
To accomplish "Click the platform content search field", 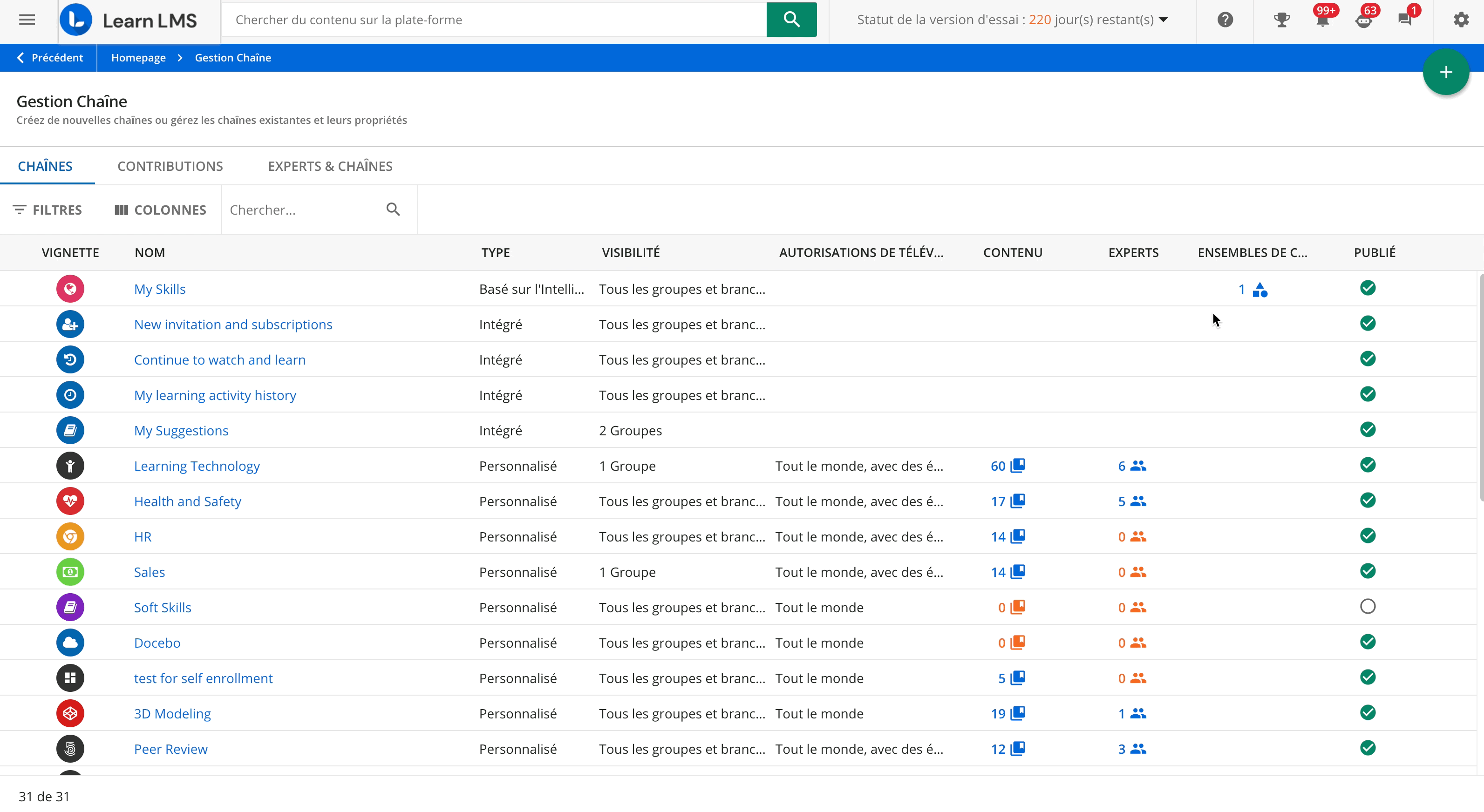I will point(494,20).
